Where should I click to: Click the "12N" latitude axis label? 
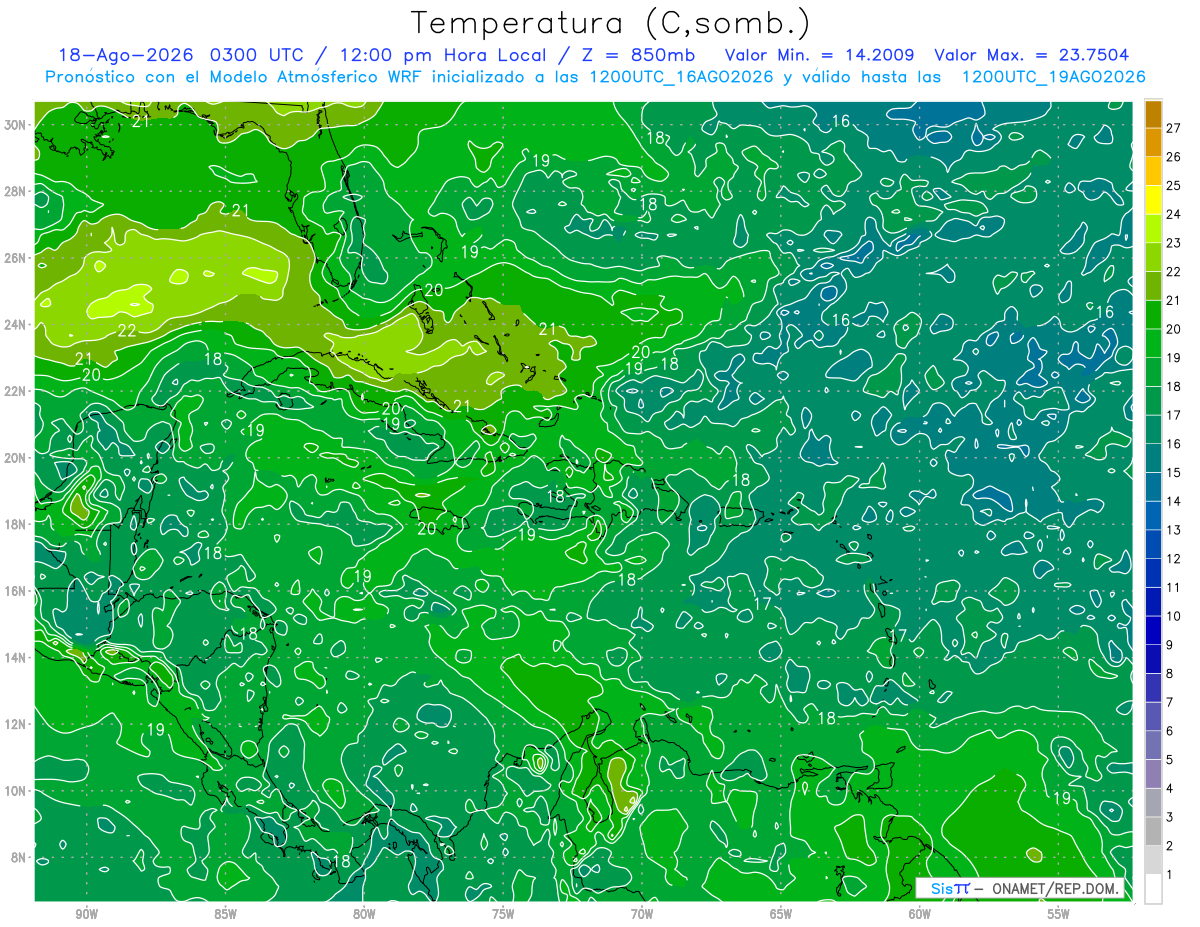coord(17,724)
